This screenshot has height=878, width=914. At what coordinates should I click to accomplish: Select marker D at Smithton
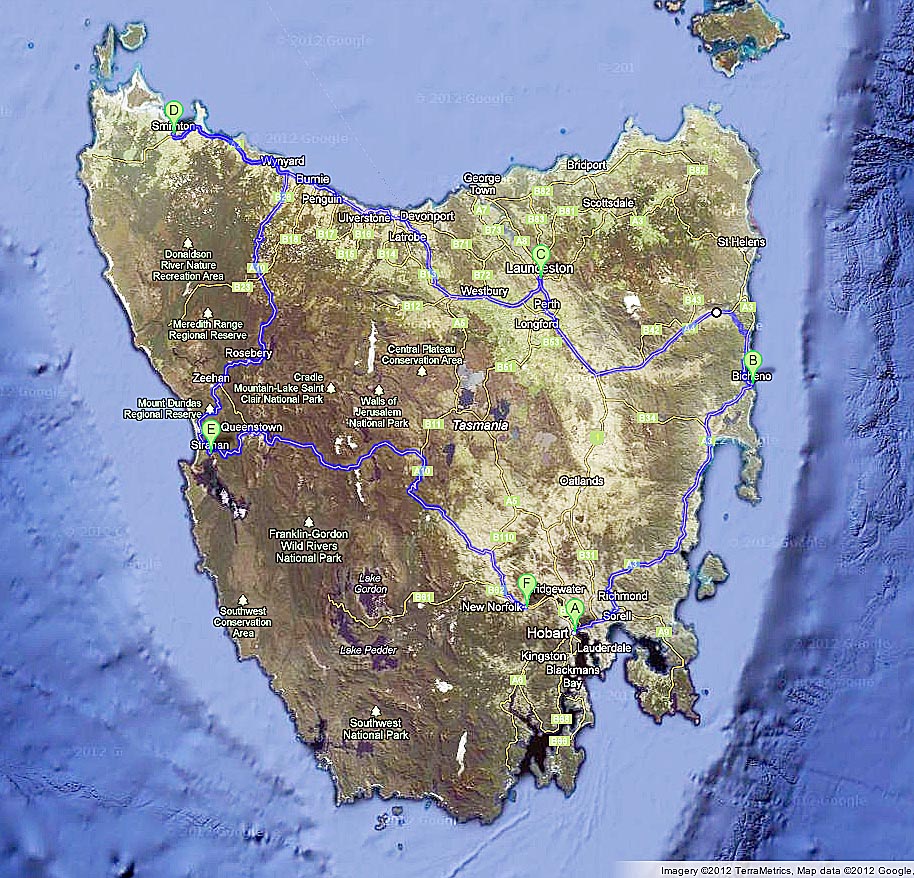(x=173, y=108)
